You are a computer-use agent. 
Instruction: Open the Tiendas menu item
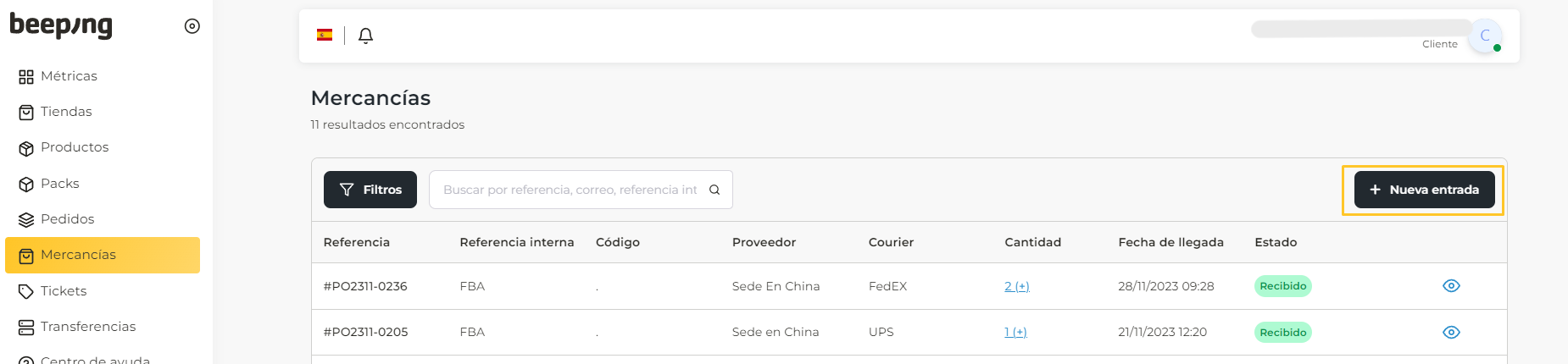[x=66, y=112]
